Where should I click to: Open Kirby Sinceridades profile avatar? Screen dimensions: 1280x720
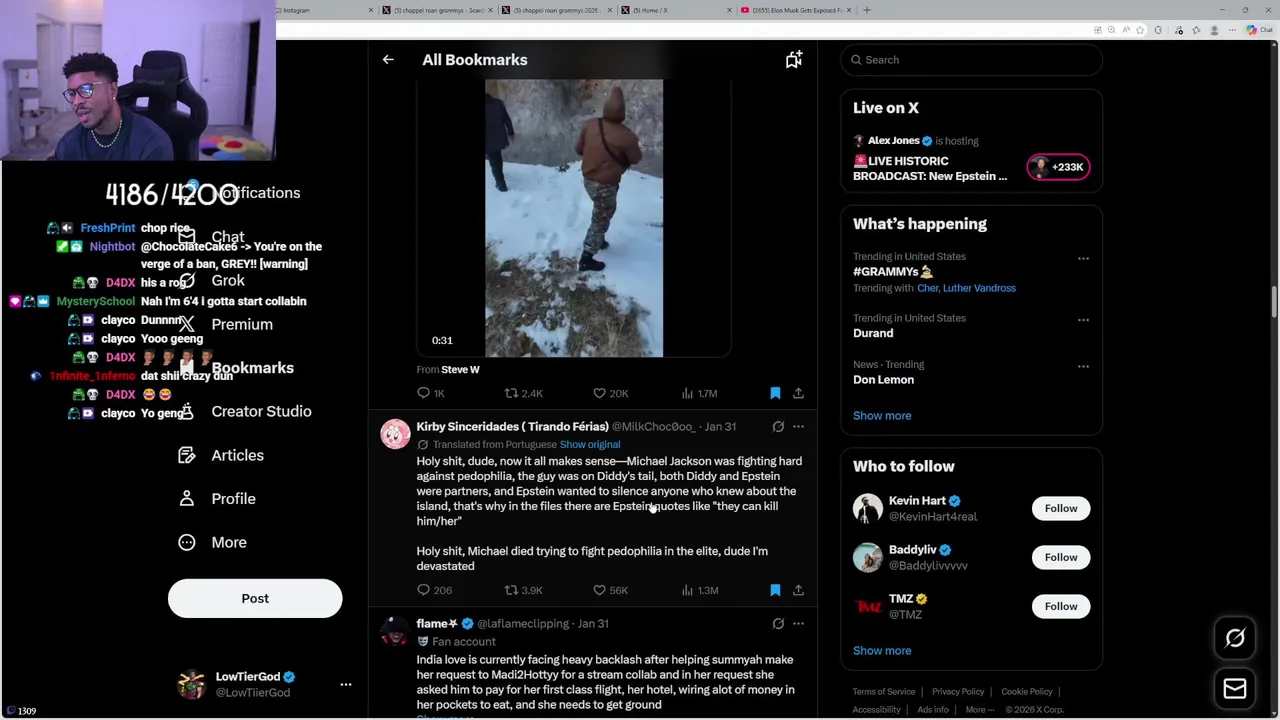coord(395,434)
